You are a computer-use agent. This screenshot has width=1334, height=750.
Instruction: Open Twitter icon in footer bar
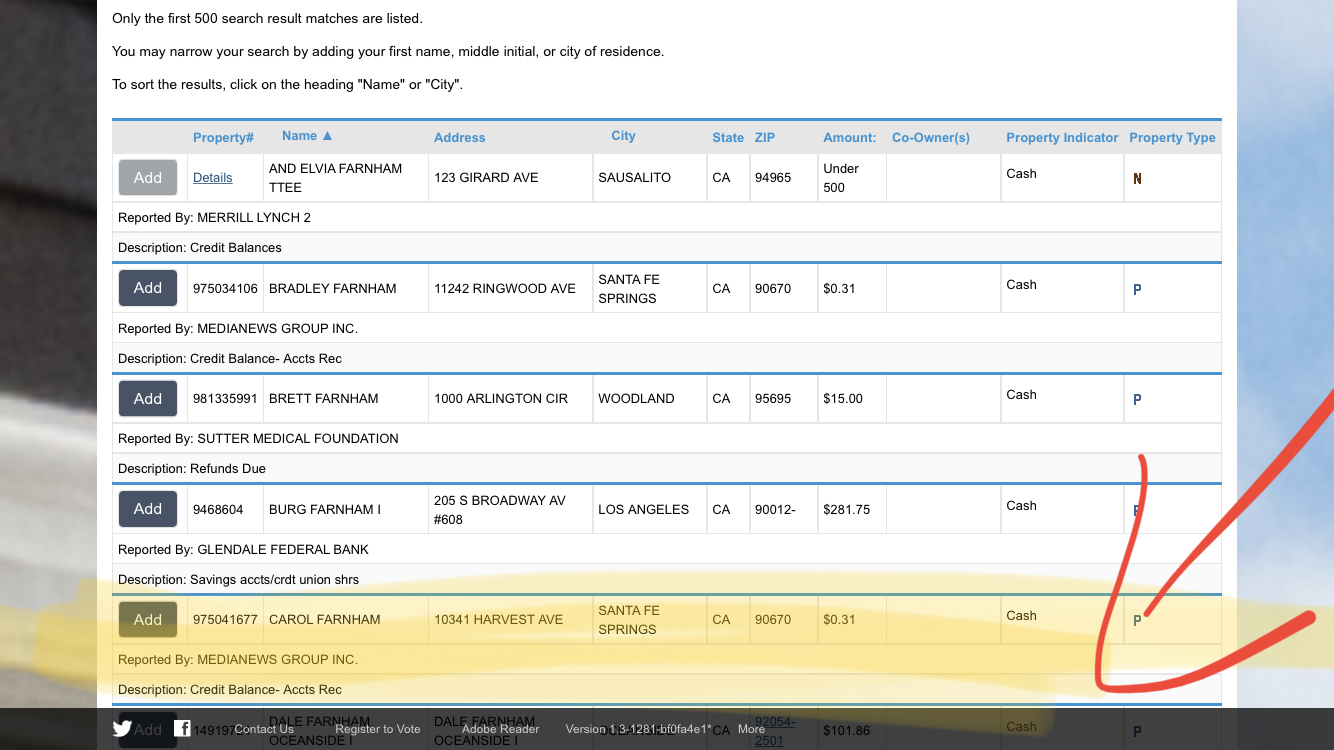[122, 729]
